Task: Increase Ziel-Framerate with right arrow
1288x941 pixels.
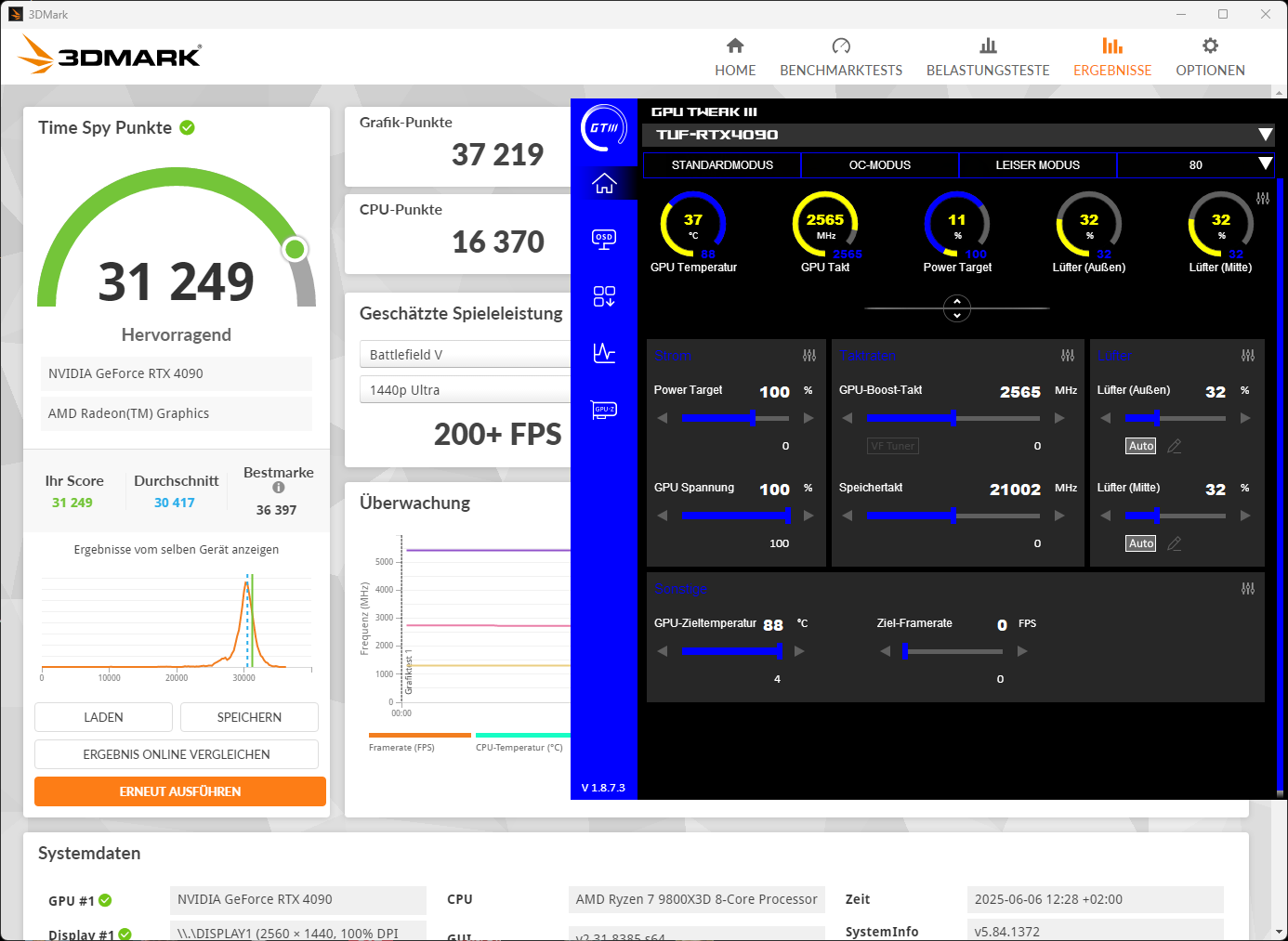Action: point(1022,651)
